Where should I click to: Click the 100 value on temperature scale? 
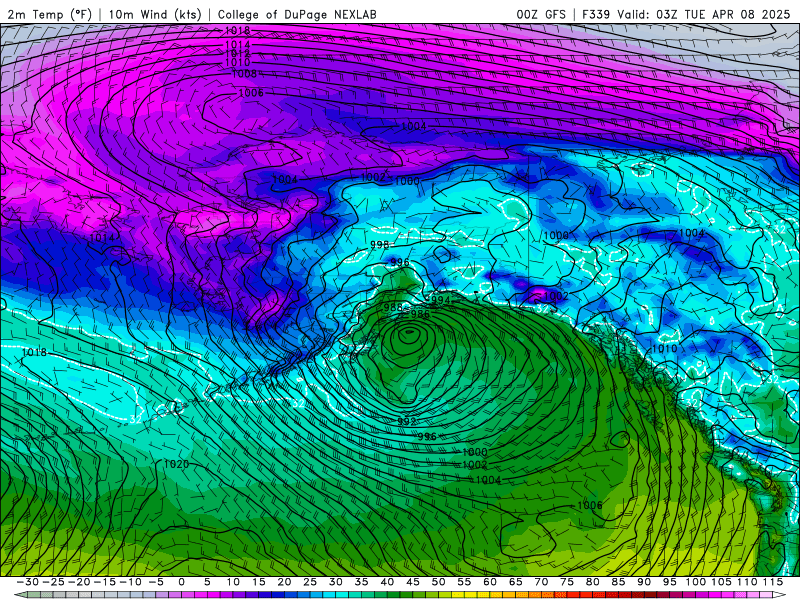(695, 582)
